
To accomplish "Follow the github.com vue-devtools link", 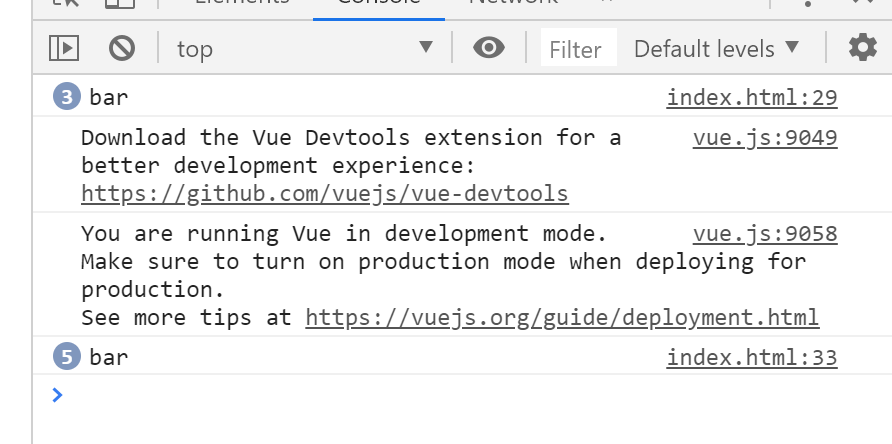I will tap(325, 193).
